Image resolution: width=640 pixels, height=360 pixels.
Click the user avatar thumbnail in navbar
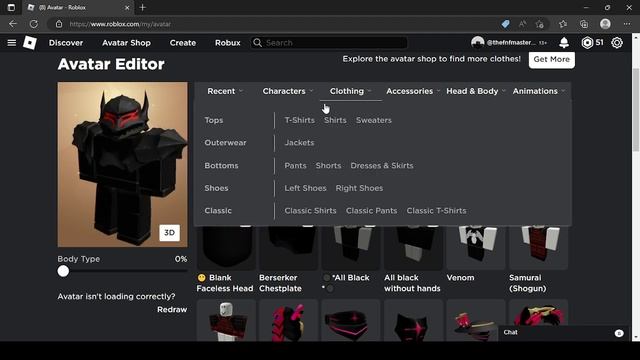477,42
